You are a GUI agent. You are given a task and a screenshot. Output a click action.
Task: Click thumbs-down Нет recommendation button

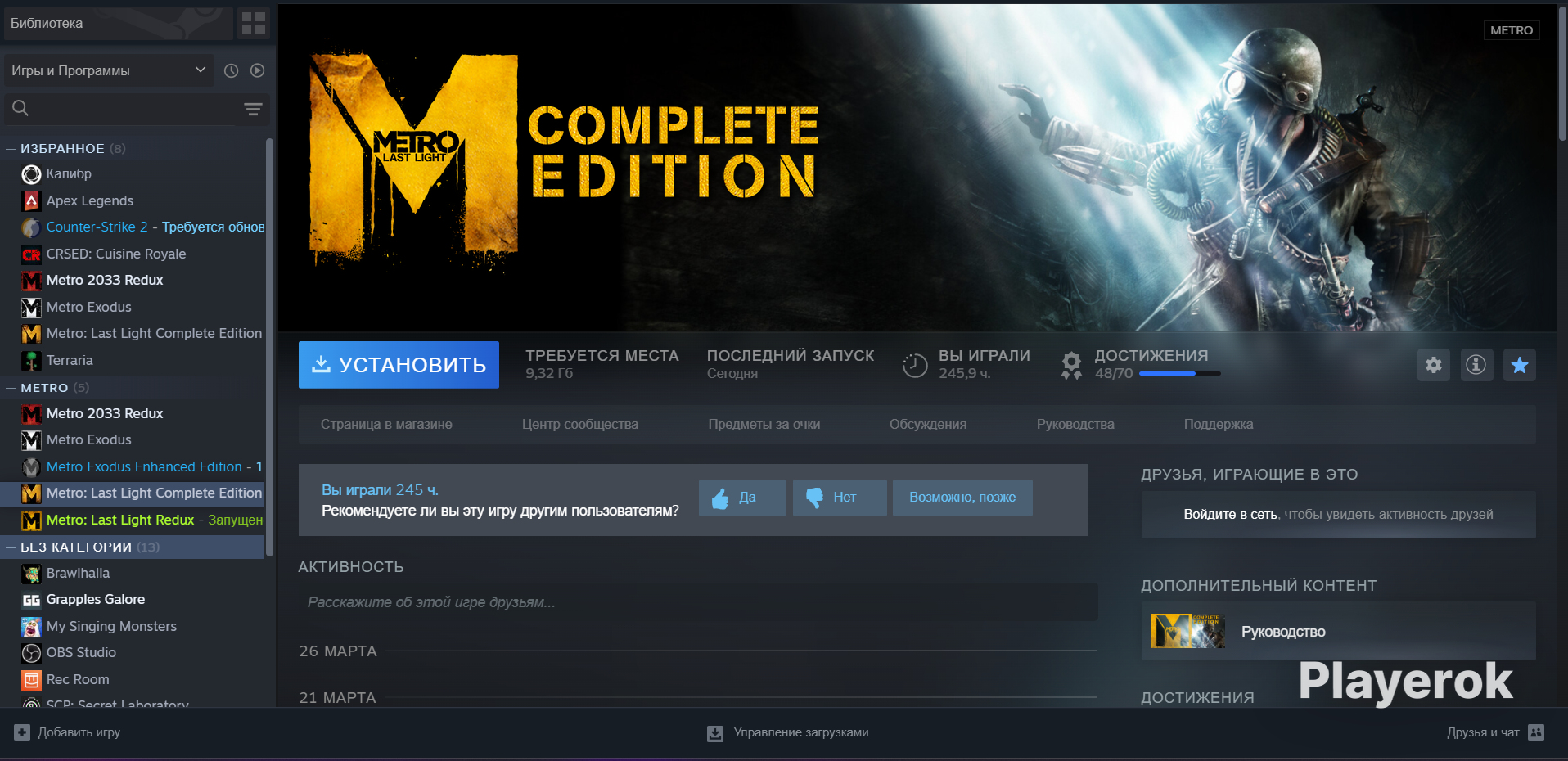[x=840, y=498]
